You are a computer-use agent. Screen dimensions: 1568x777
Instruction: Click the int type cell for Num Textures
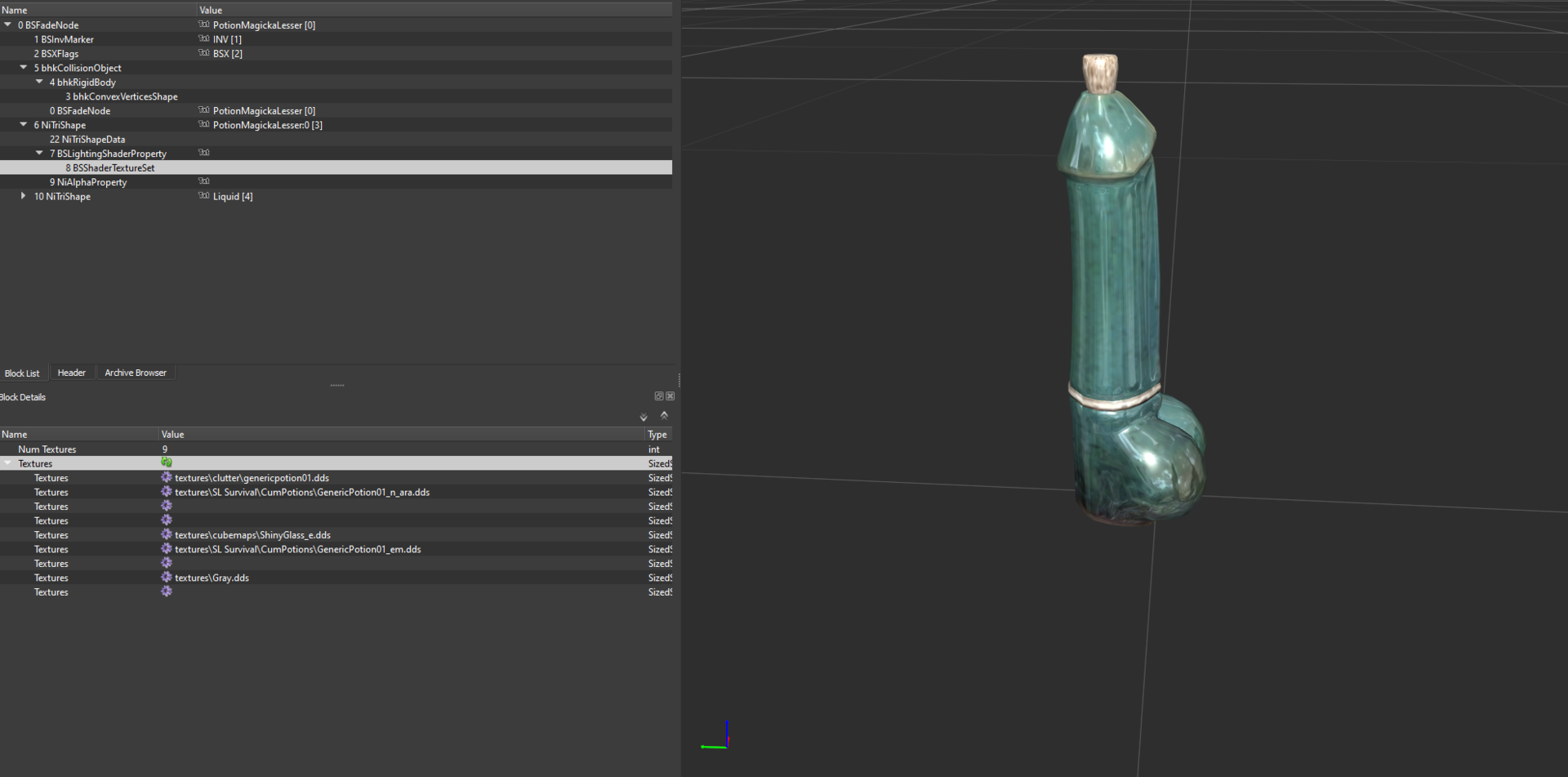(x=654, y=449)
